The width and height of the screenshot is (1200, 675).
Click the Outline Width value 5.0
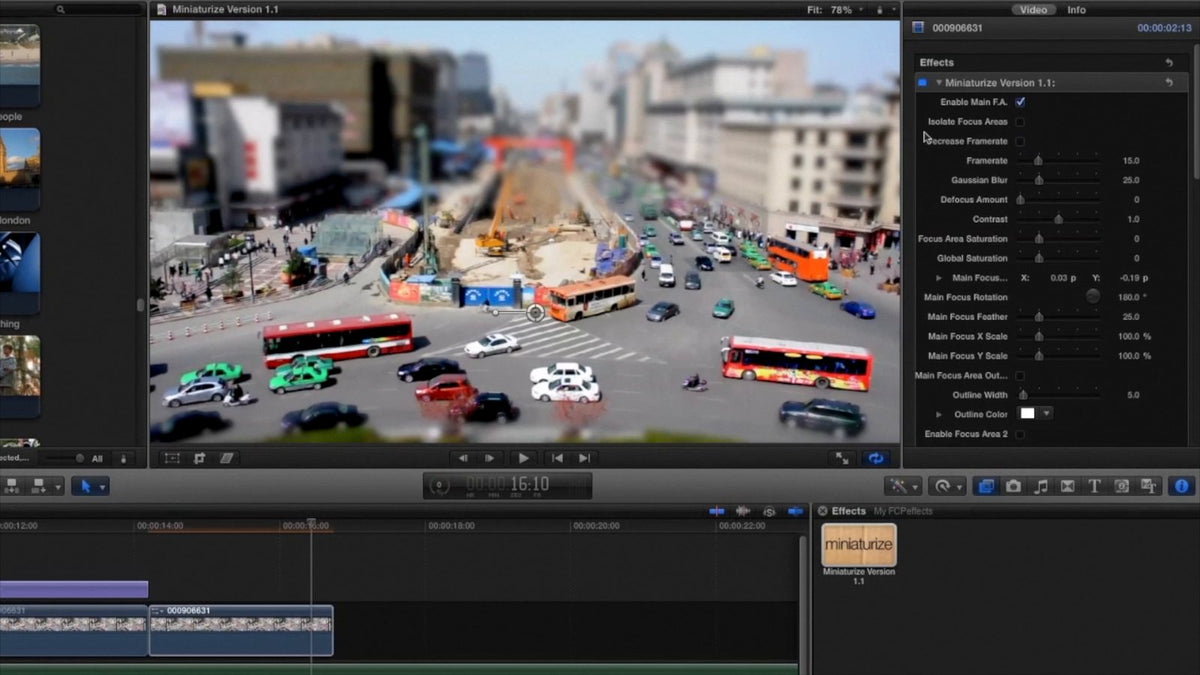pos(1133,395)
